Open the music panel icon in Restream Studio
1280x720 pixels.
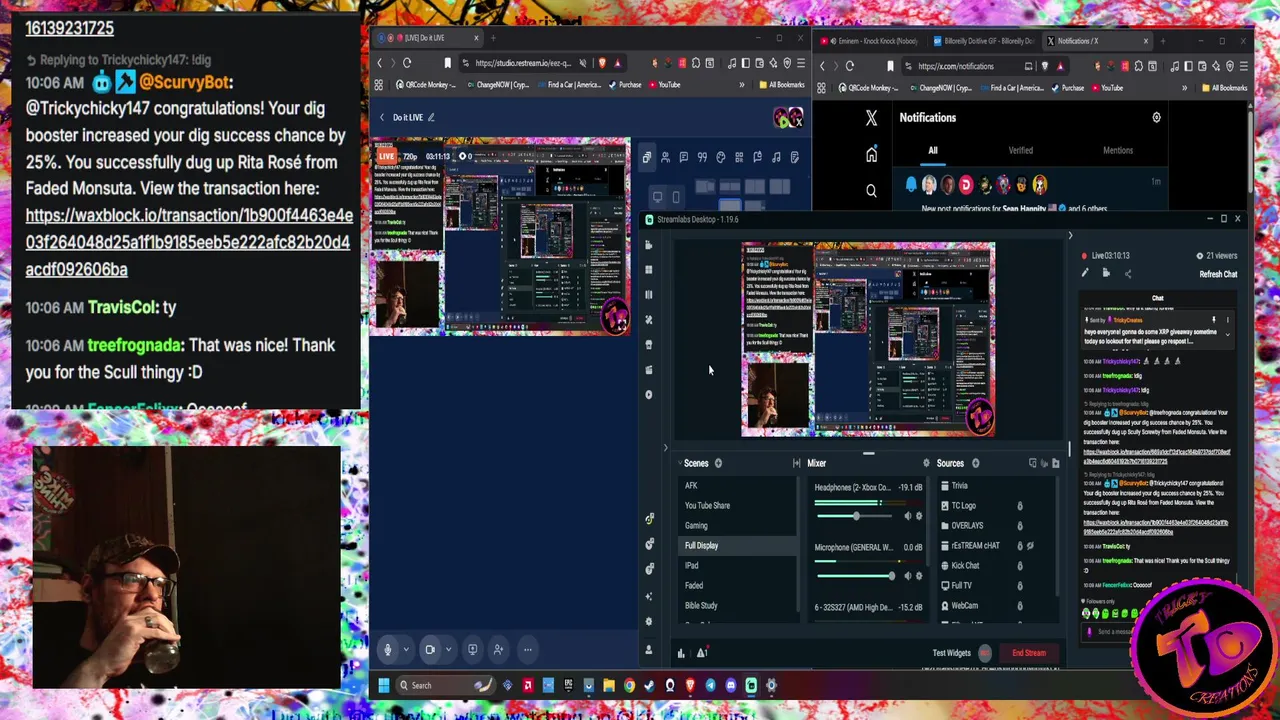[776, 157]
